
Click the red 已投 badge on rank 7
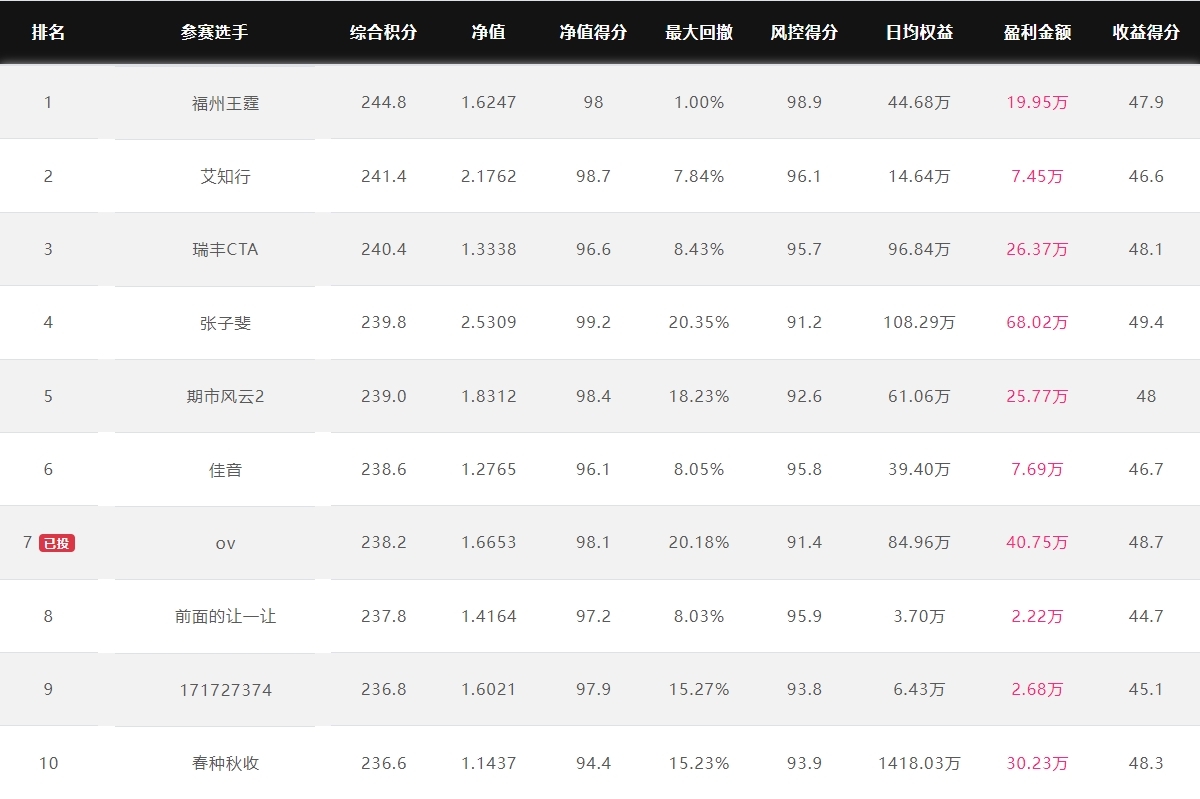pyautogui.click(x=57, y=543)
